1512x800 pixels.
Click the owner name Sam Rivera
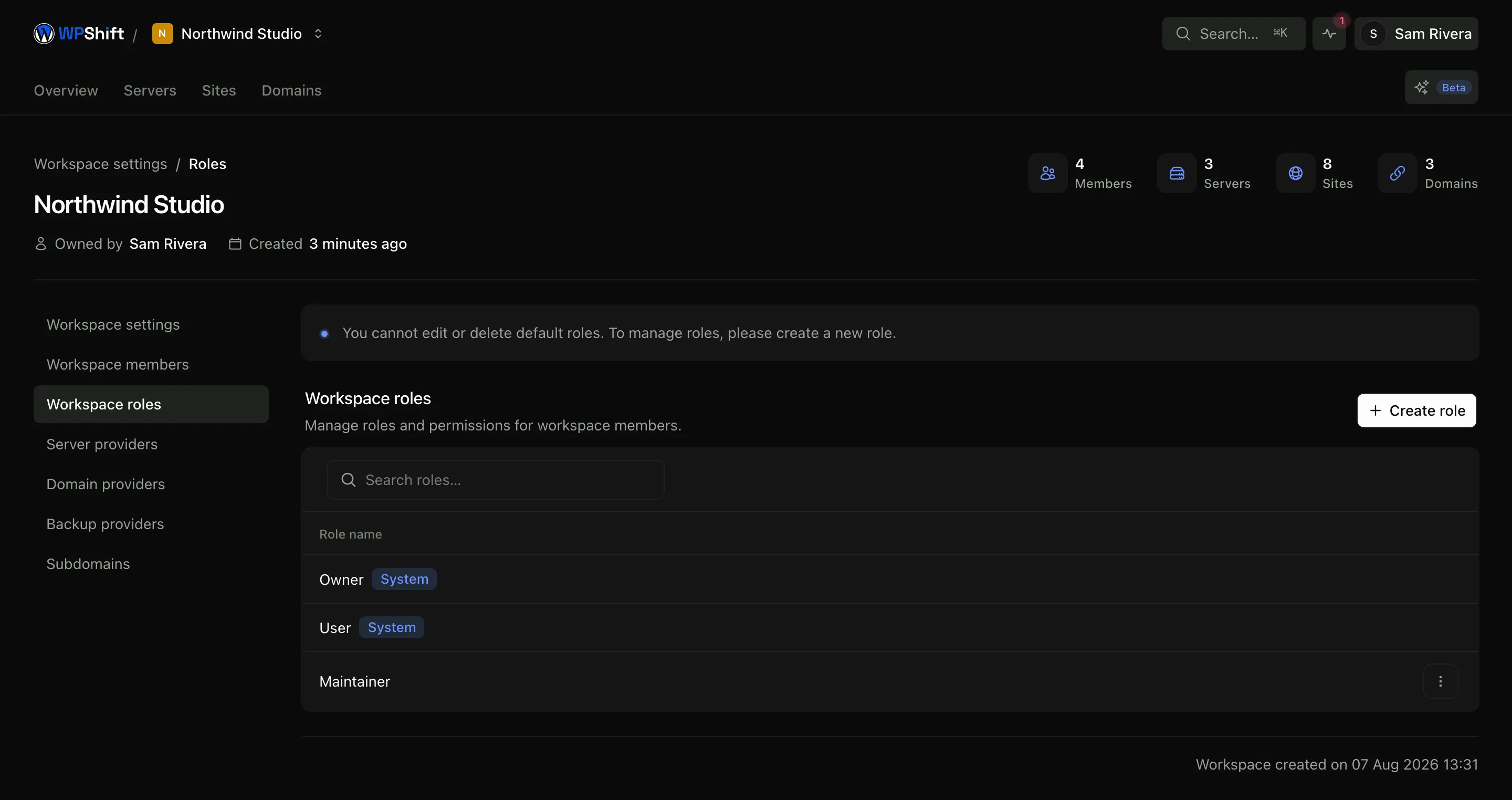pos(168,244)
